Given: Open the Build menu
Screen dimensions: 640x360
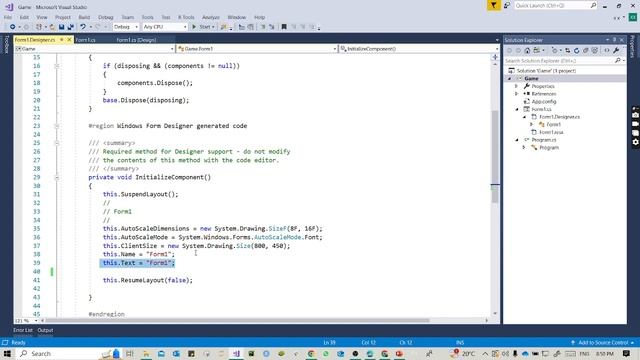Looking at the screenshot, I should coord(84,17).
